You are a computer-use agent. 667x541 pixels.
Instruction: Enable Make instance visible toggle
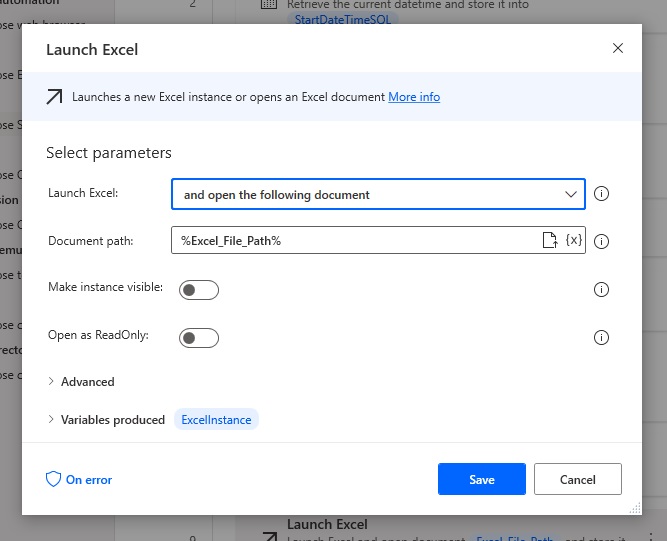coord(199,290)
